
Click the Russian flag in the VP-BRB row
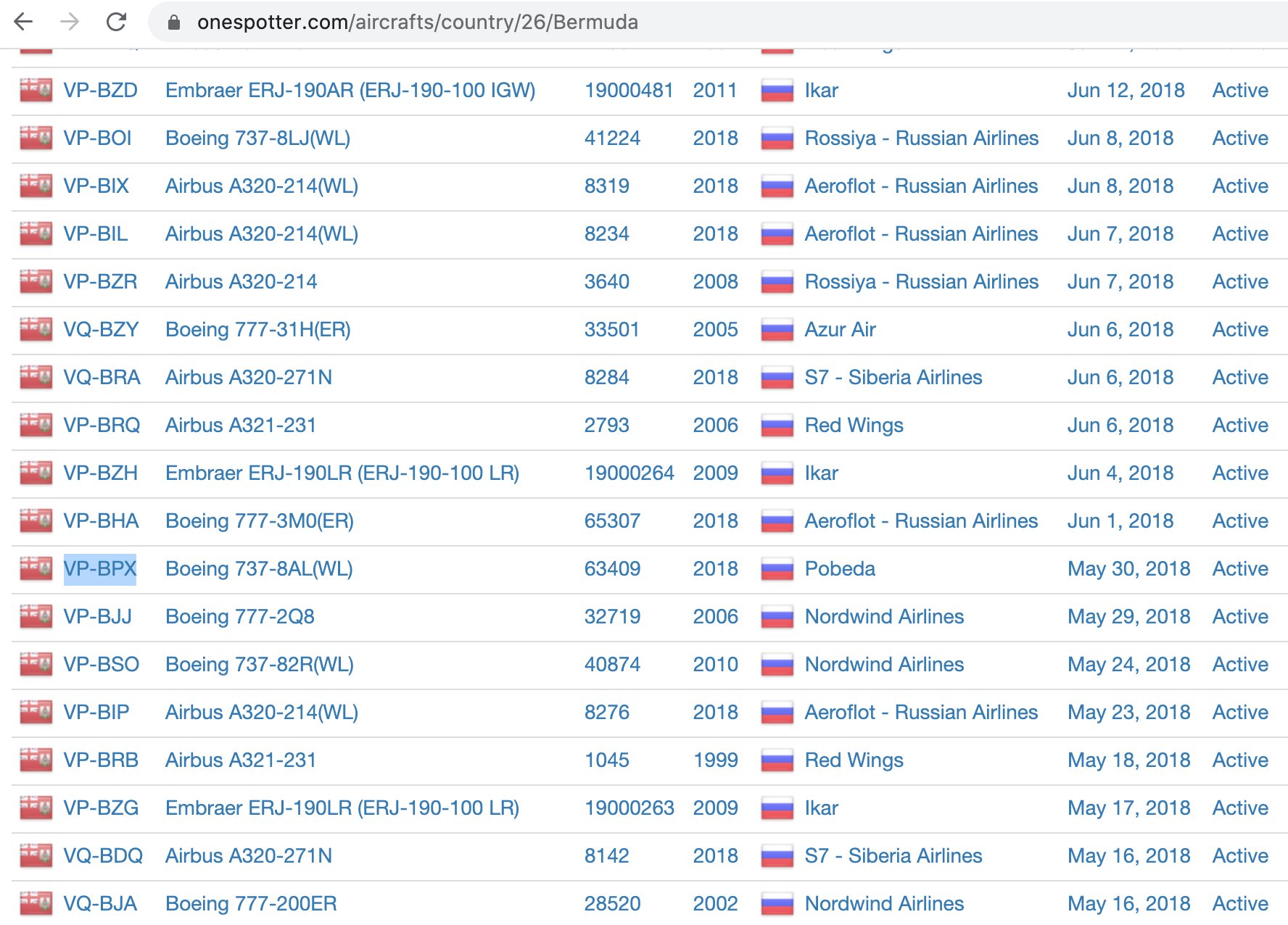pyautogui.click(x=777, y=760)
